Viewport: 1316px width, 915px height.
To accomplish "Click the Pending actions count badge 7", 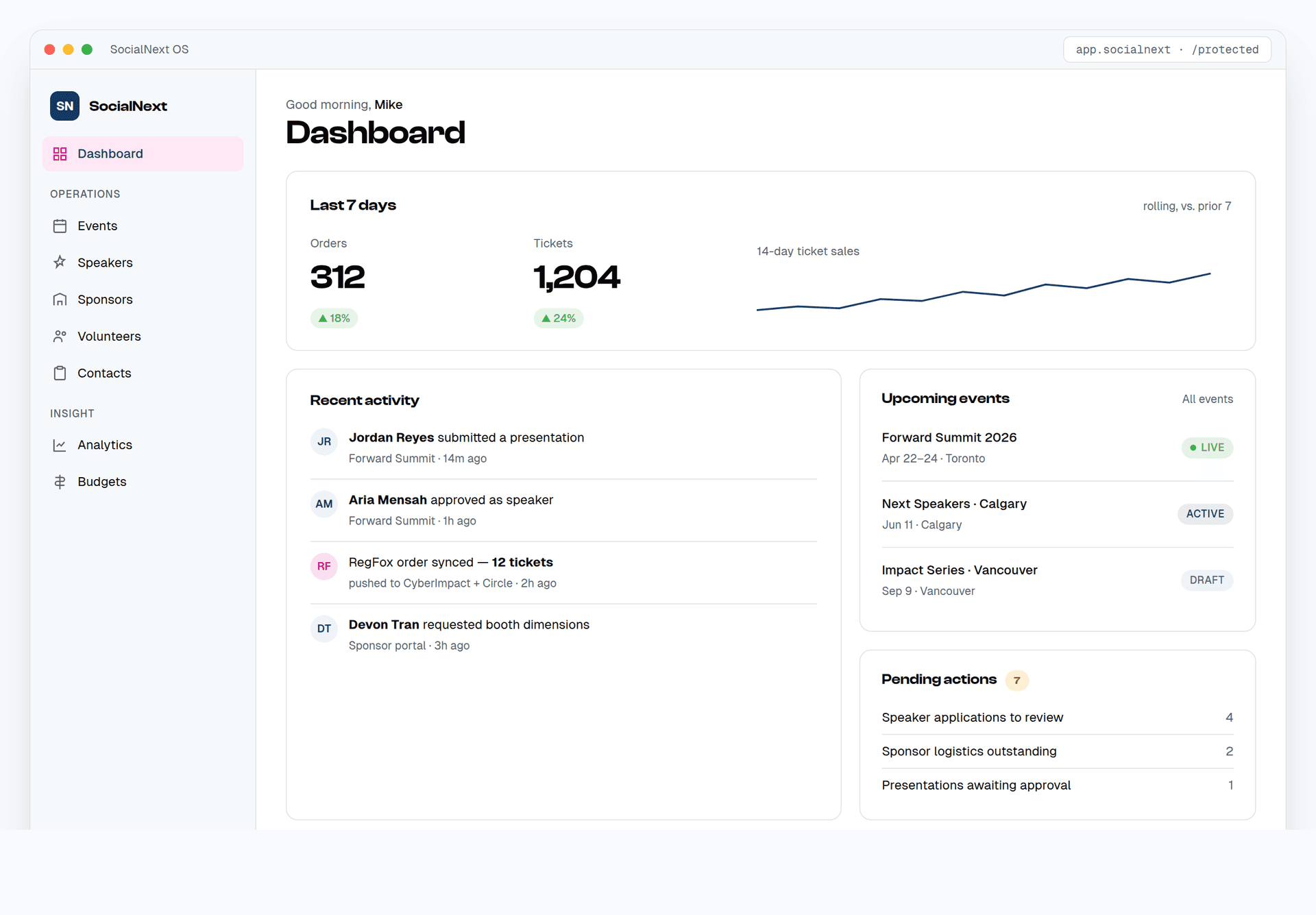I will coord(1016,680).
